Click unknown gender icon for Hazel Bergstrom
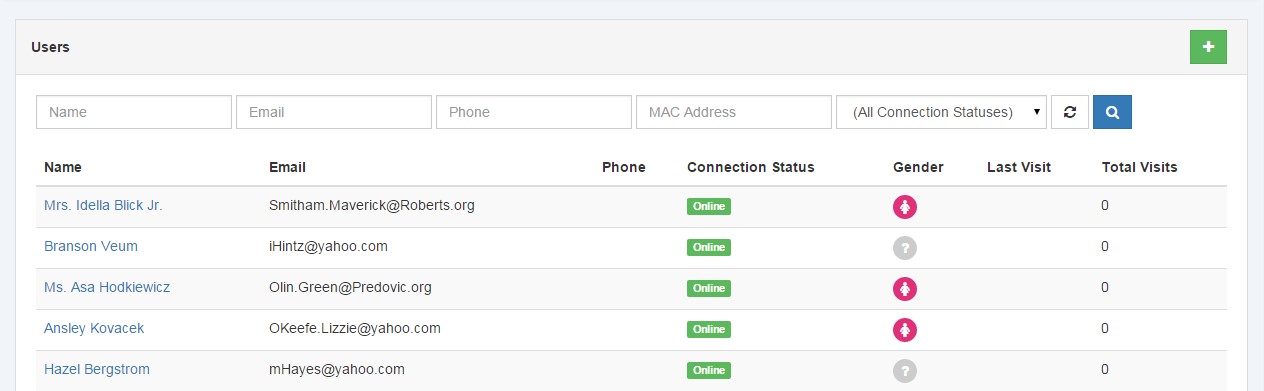Viewport: 1264px width, 391px height. [905, 371]
